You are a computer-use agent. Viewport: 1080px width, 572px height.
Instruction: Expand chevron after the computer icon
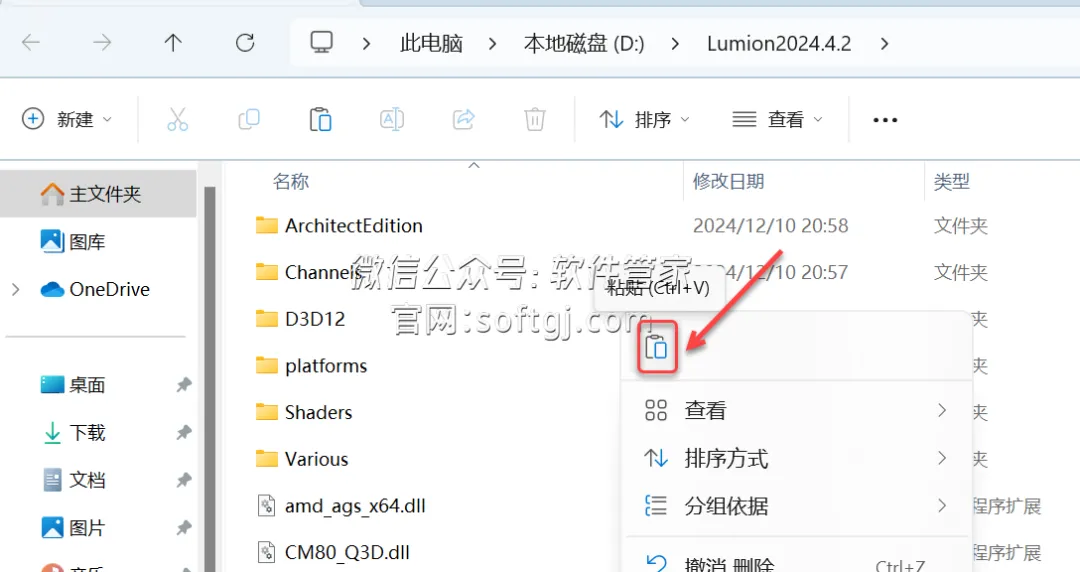coord(366,43)
